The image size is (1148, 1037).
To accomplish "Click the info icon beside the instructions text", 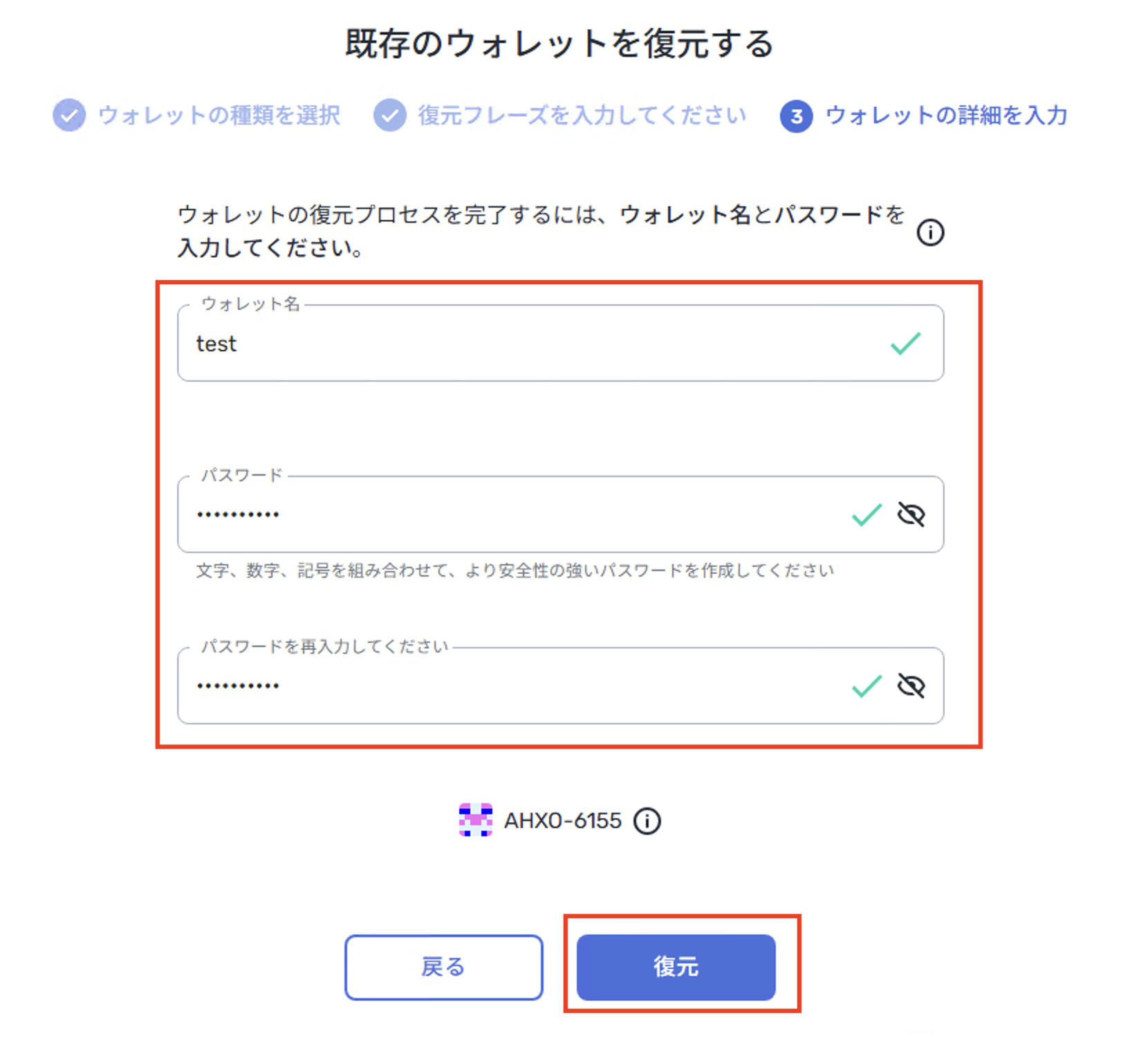I will (x=930, y=232).
